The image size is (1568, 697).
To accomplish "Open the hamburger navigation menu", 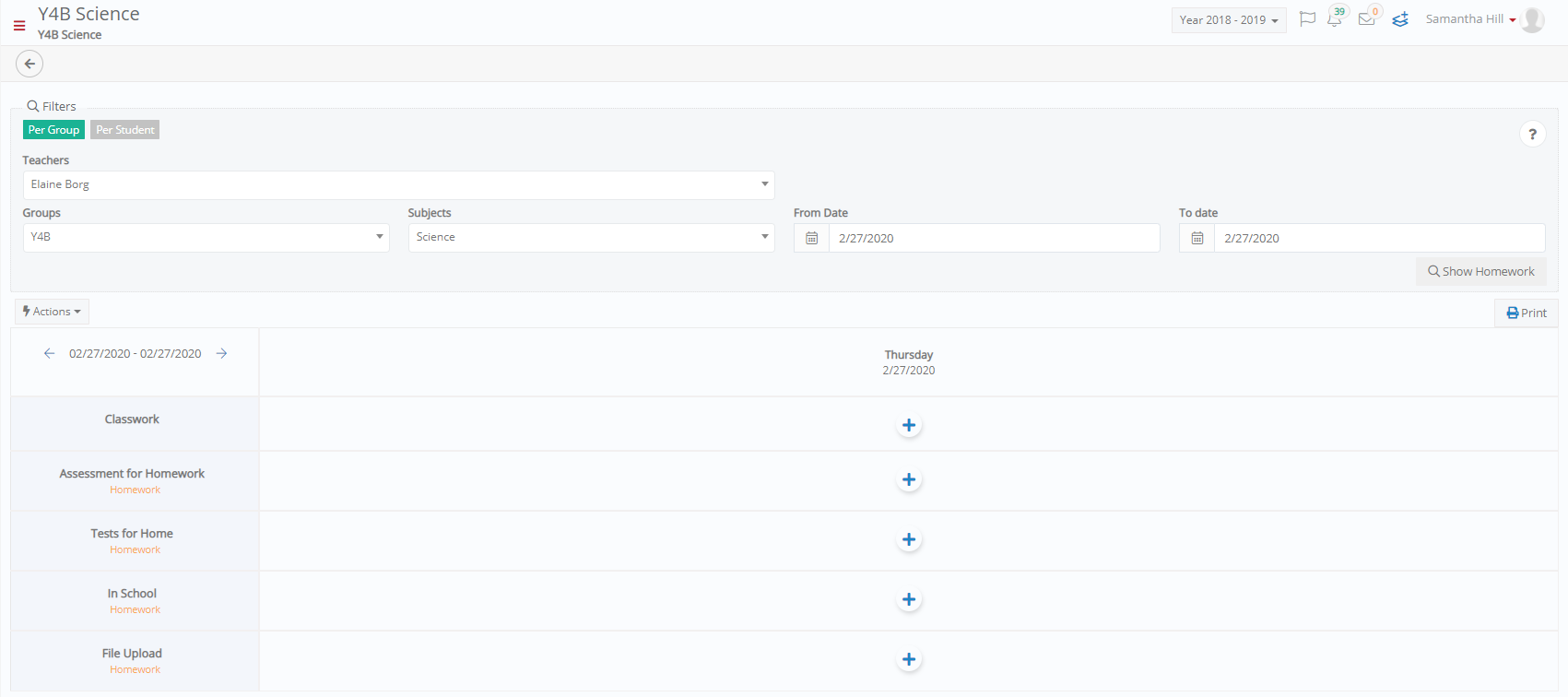I will click(x=19, y=26).
